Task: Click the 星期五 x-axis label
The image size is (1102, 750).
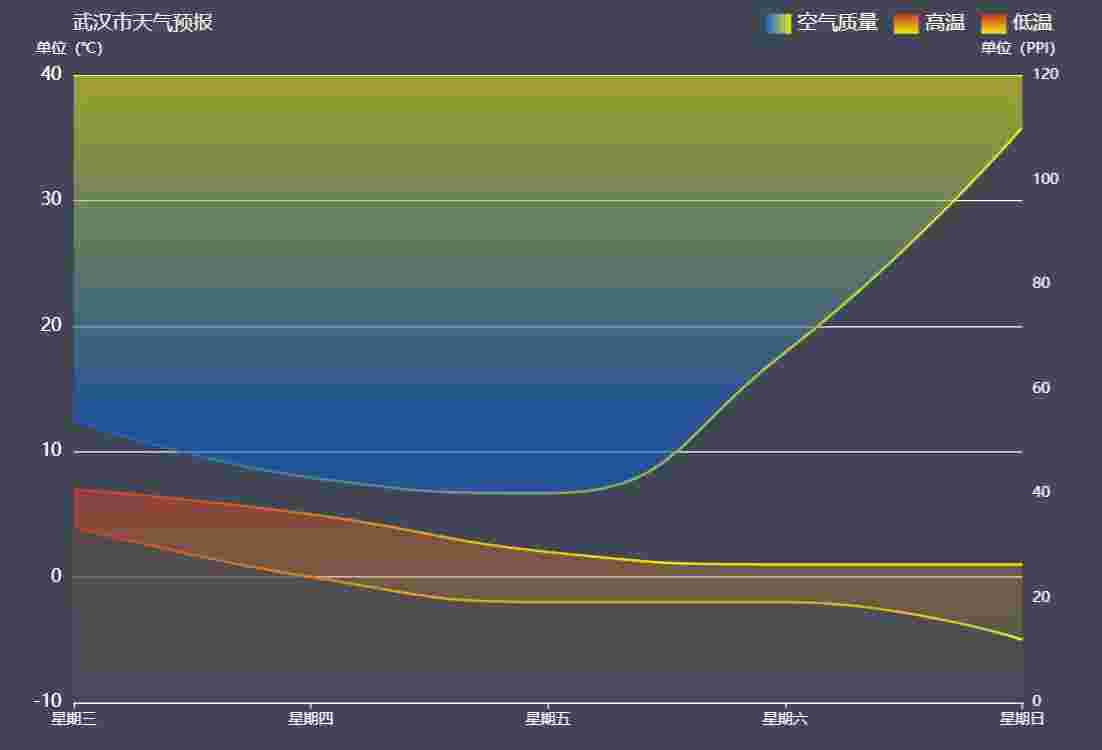Action: coord(547,718)
